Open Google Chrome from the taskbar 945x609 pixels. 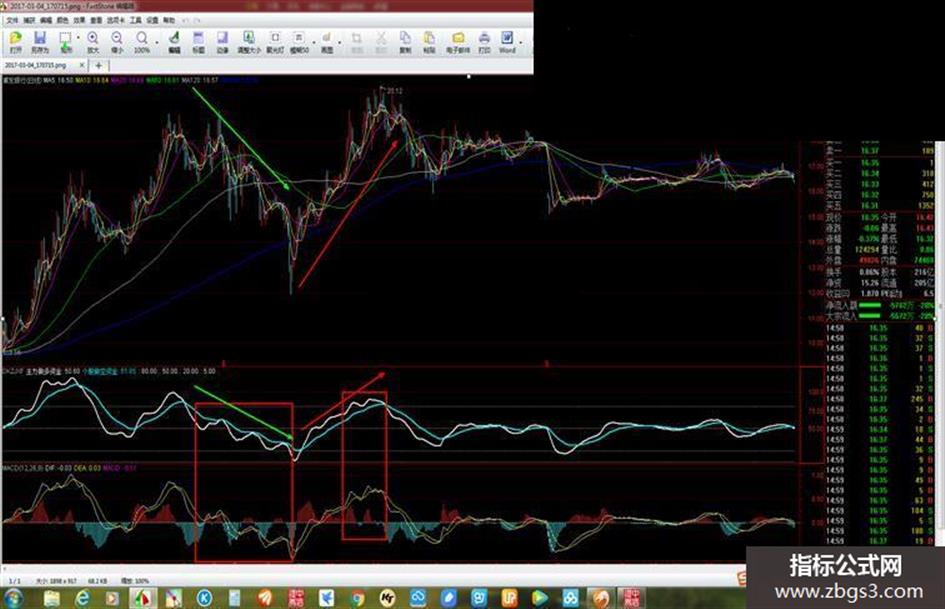coord(357,598)
